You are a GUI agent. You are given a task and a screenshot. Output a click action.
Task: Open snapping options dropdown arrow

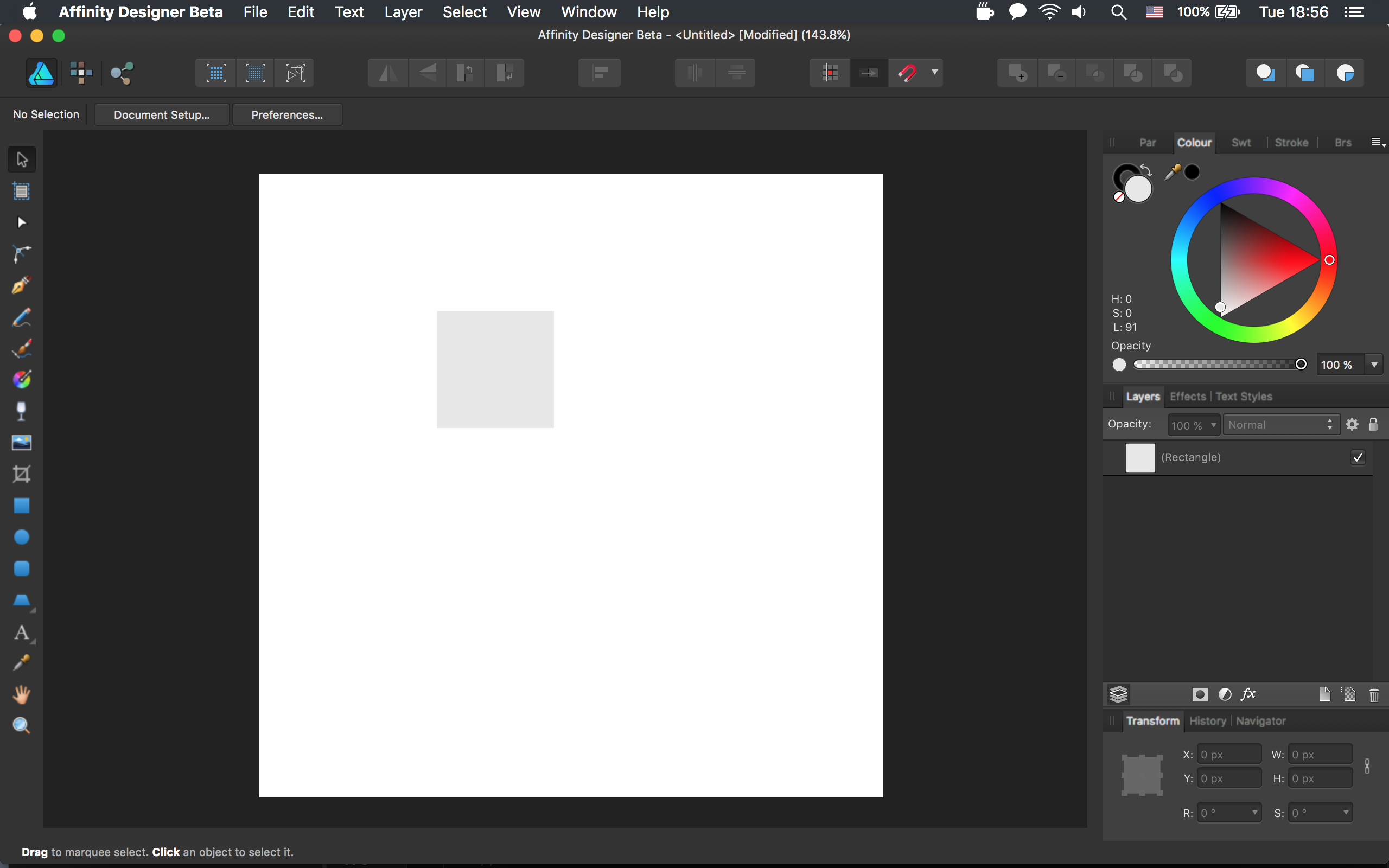pyautogui.click(x=934, y=72)
